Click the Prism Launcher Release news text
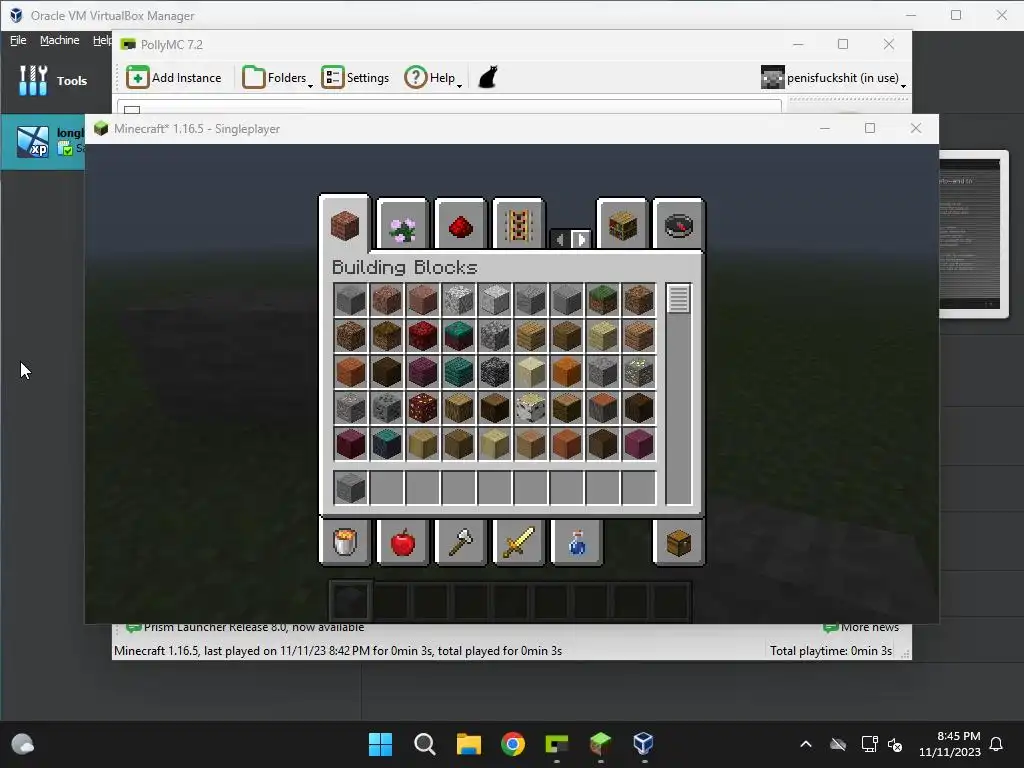1024x768 pixels. [x=254, y=628]
